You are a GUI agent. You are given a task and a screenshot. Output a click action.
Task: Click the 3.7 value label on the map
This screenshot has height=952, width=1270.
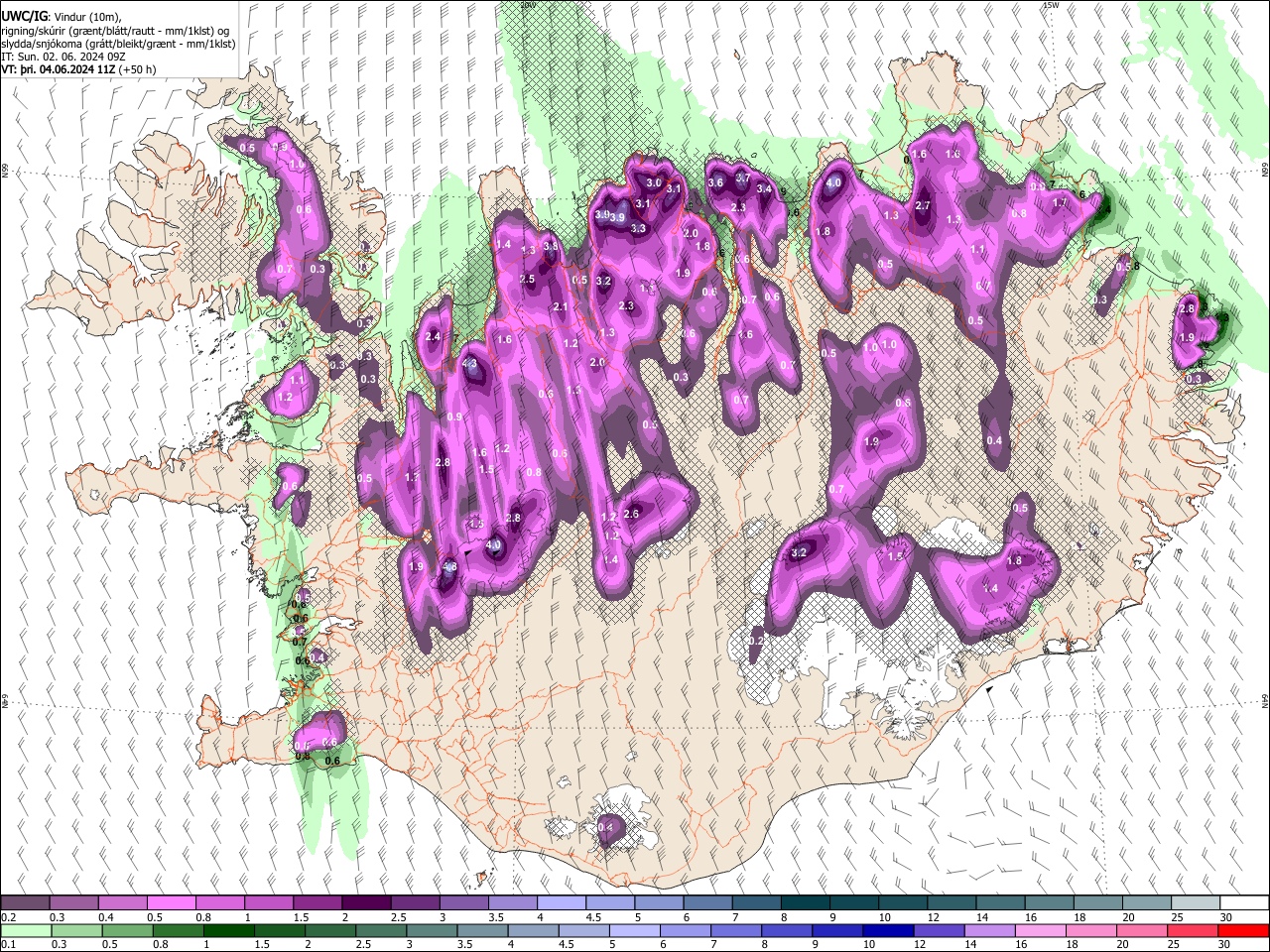click(742, 178)
